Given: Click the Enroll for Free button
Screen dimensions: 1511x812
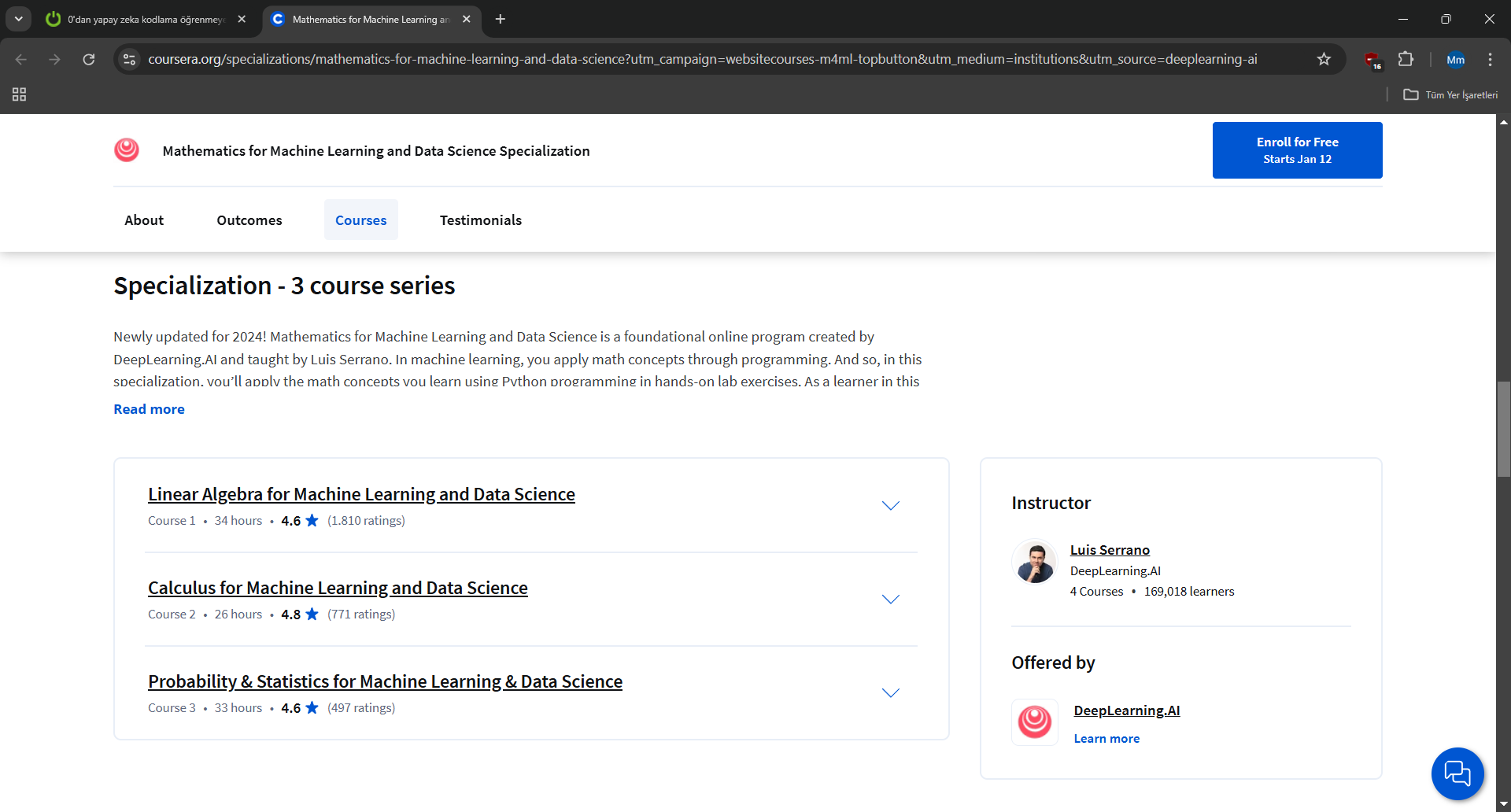Looking at the screenshot, I should click(x=1297, y=150).
